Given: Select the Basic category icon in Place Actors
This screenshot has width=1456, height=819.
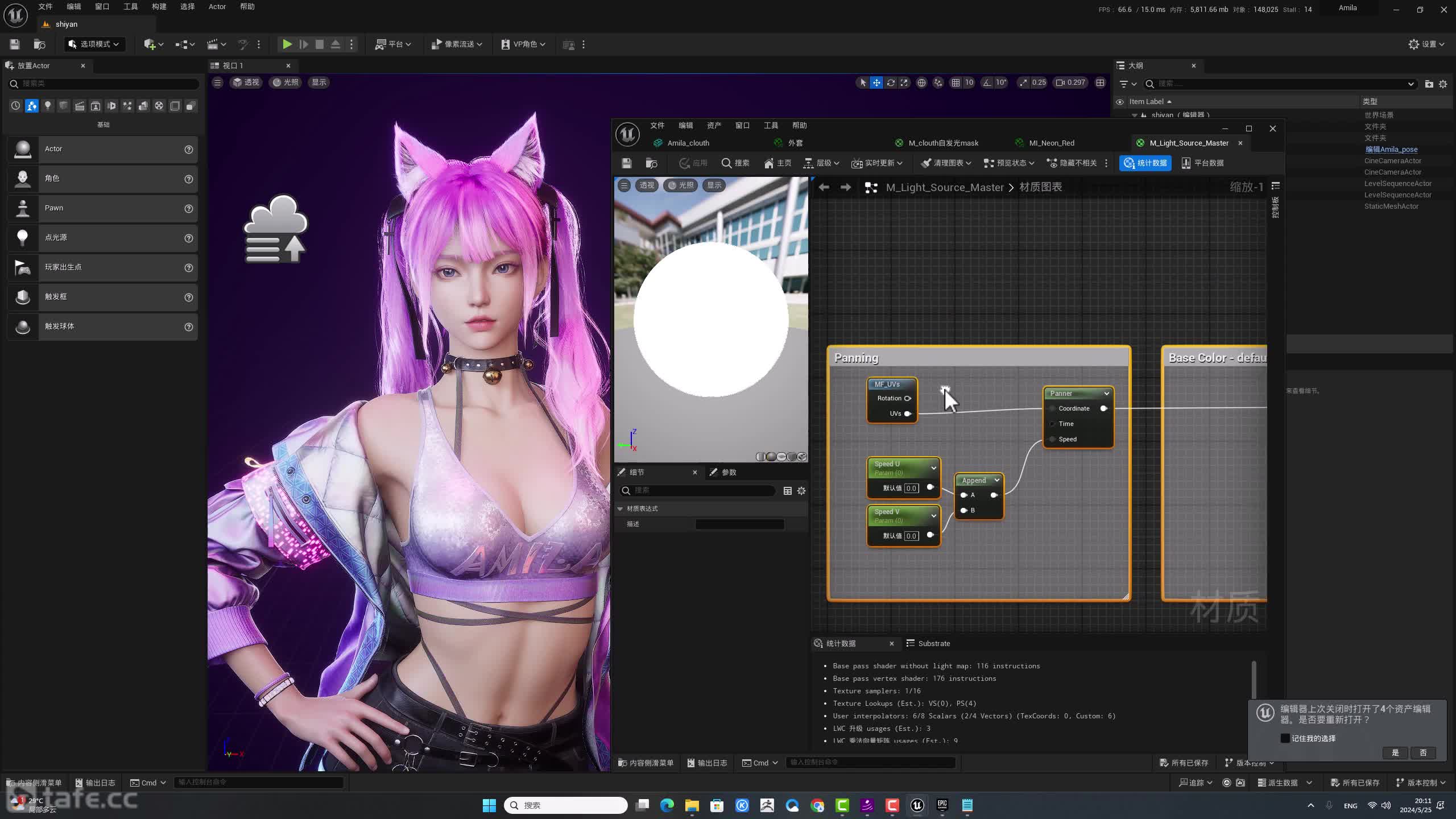Looking at the screenshot, I should [32, 106].
